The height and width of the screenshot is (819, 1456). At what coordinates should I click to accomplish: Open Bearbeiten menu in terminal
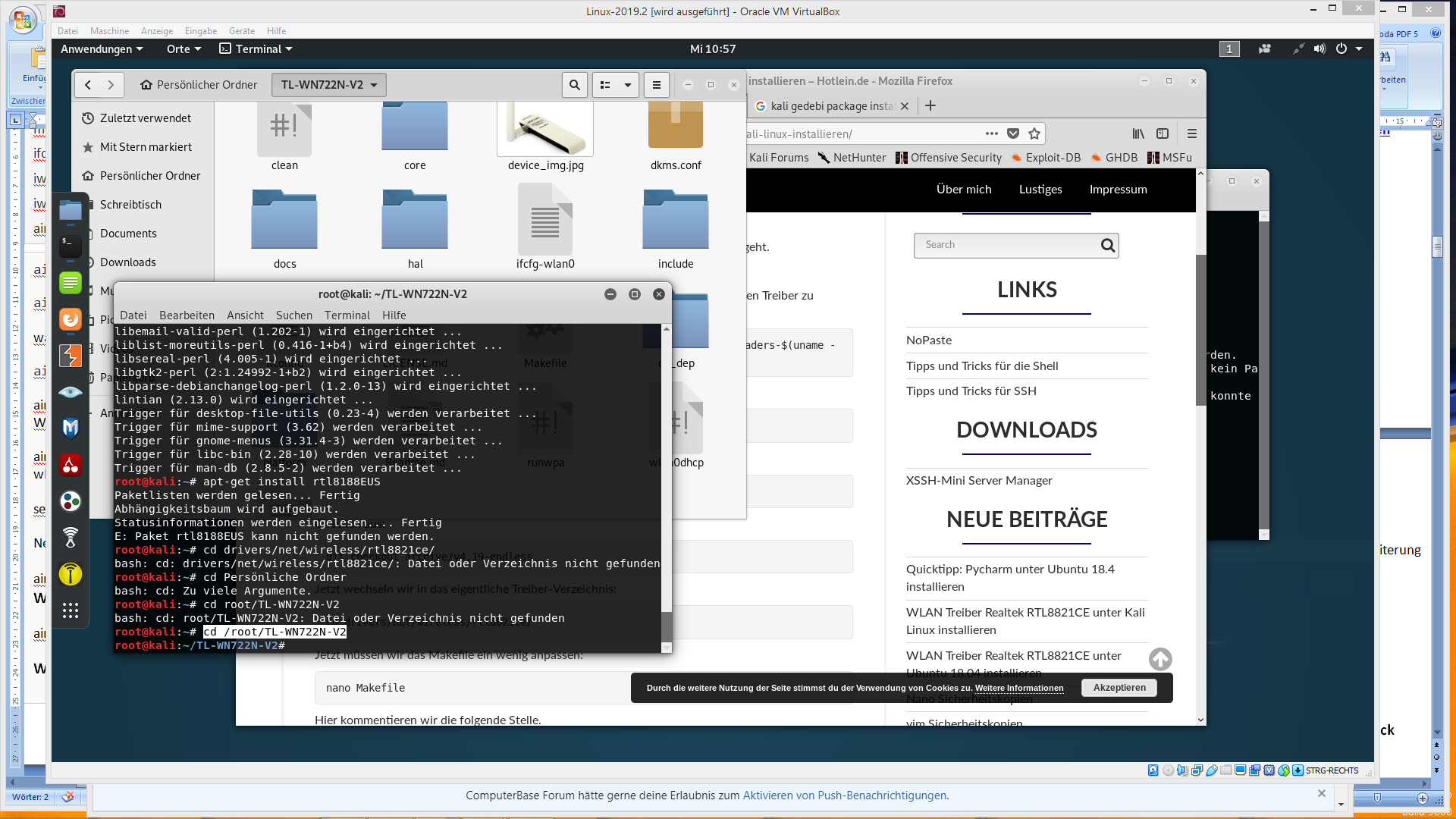187,315
